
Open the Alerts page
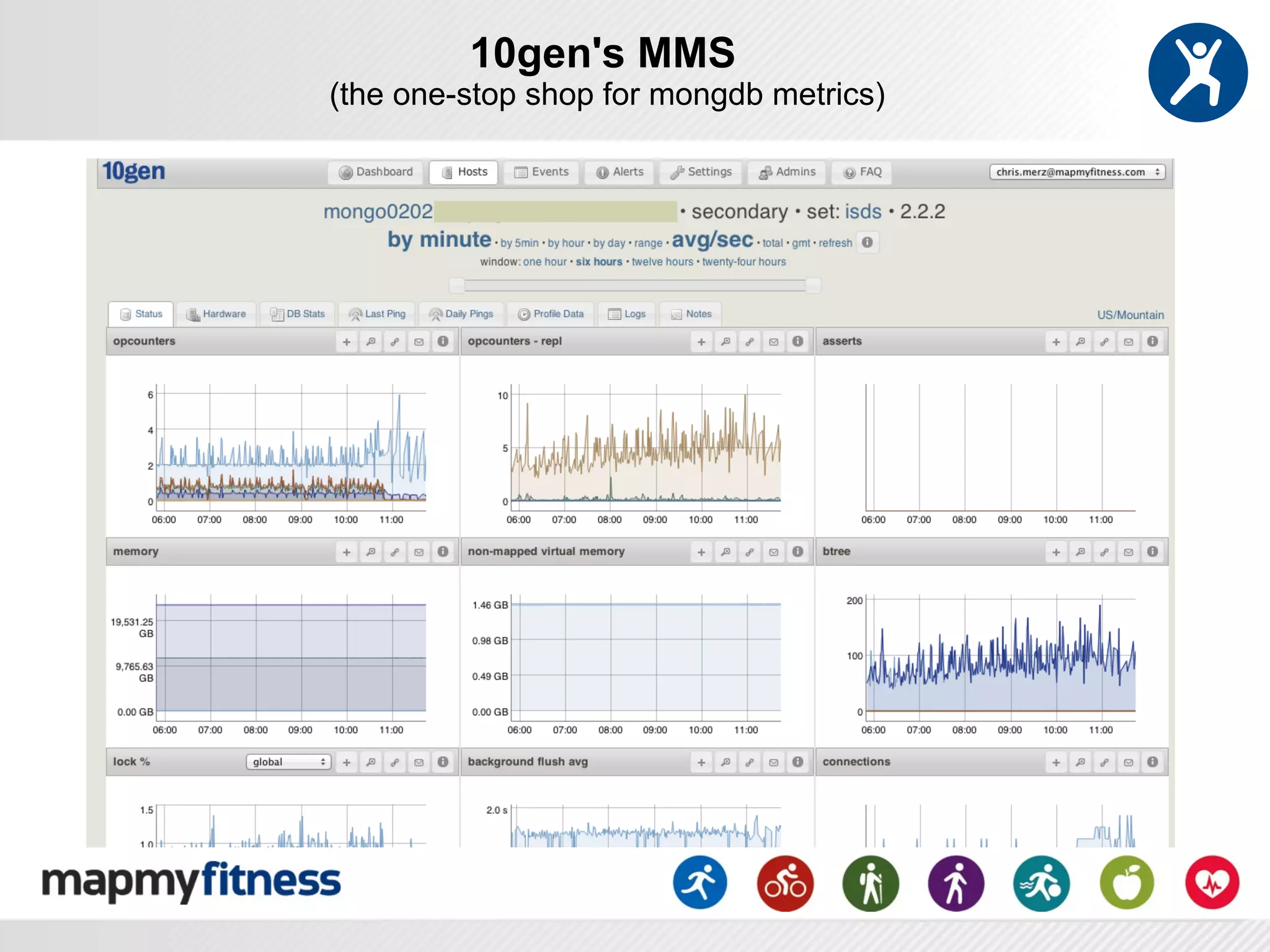(619, 172)
